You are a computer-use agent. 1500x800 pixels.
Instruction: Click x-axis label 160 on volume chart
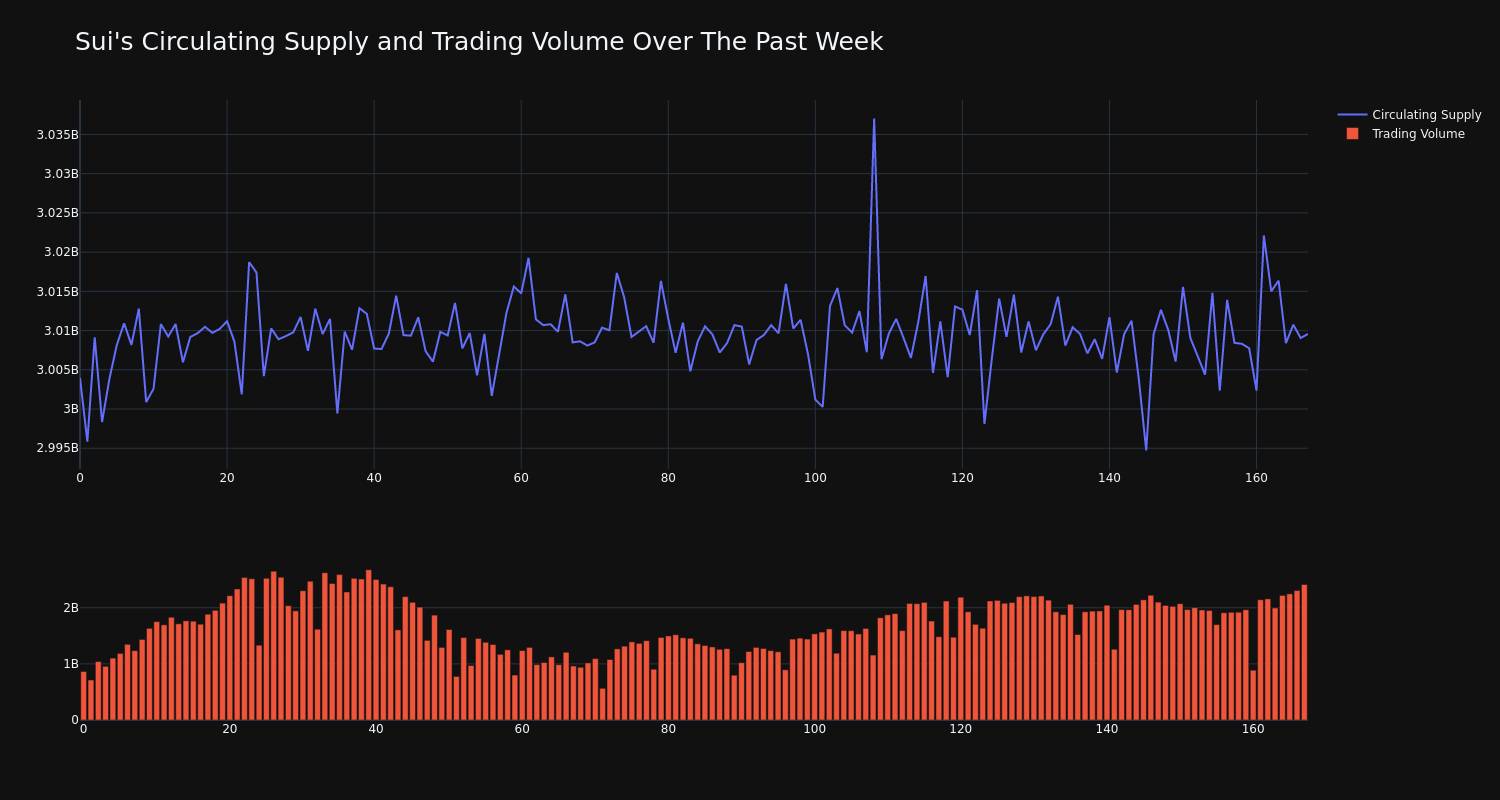point(1253,729)
